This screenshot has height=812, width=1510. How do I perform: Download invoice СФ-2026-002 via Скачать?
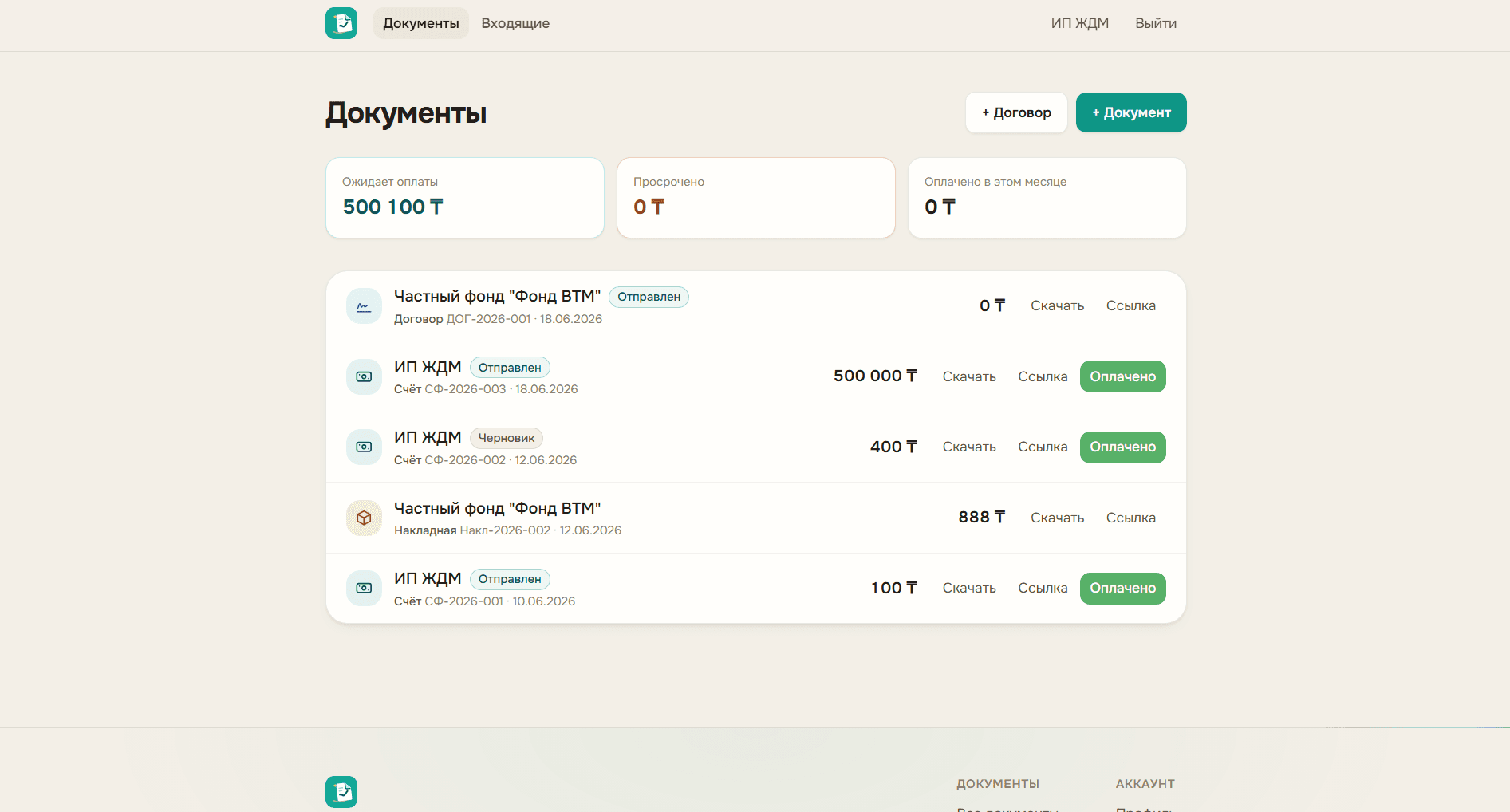click(x=969, y=447)
